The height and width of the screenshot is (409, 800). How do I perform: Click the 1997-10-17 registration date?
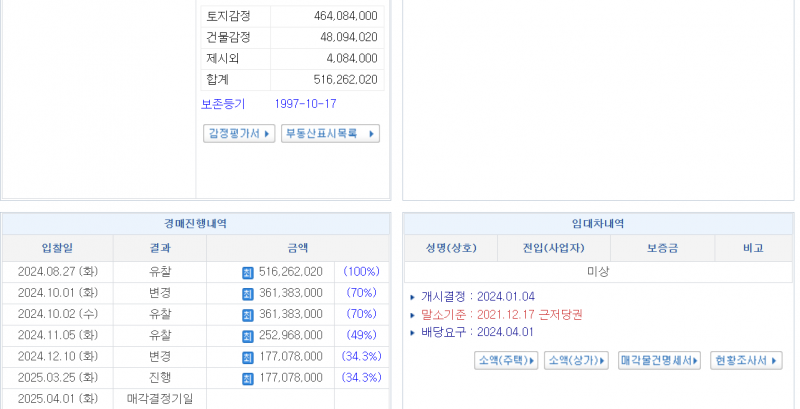click(x=305, y=104)
